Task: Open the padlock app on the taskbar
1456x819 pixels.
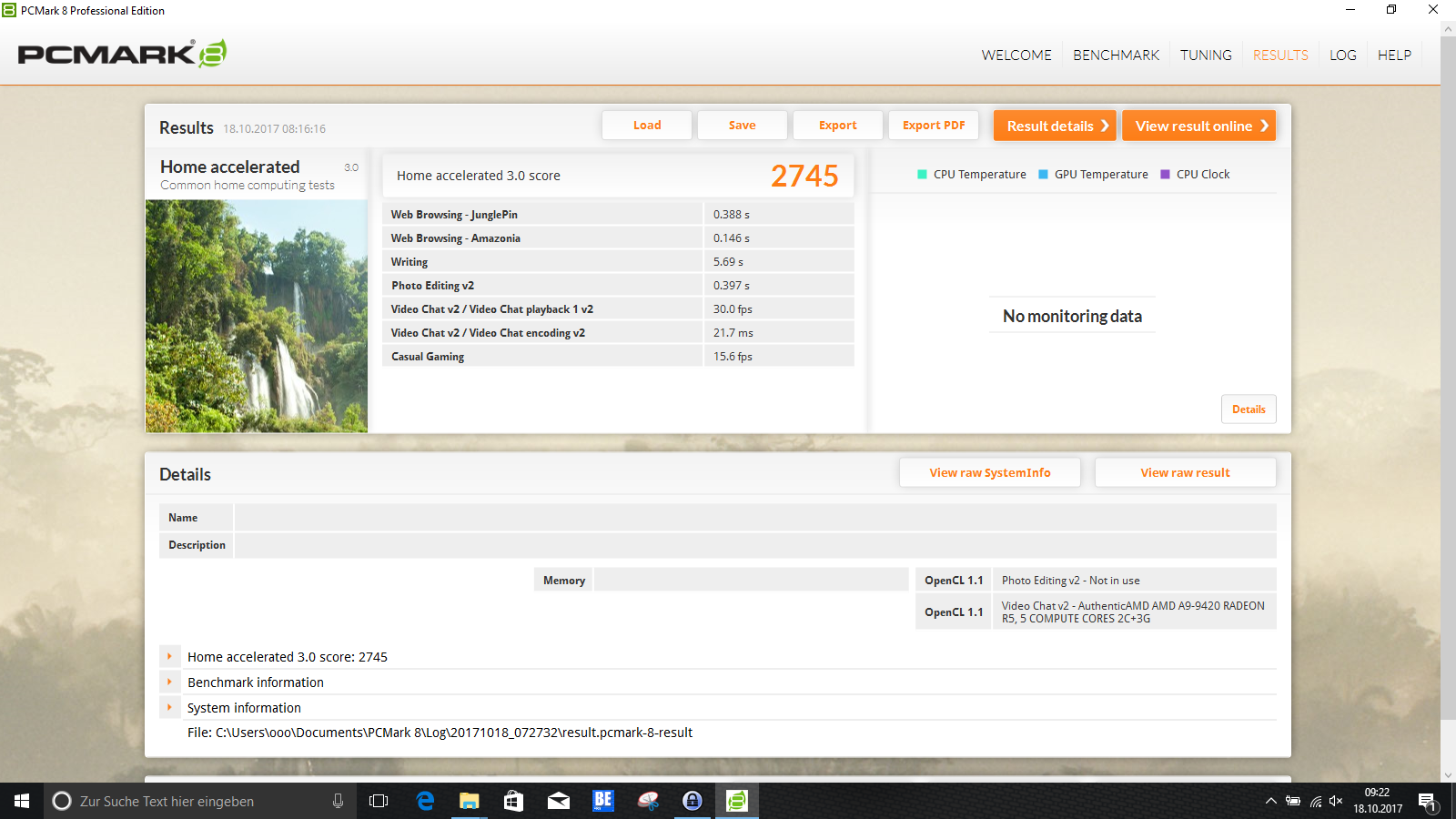Action: (x=693, y=801)
